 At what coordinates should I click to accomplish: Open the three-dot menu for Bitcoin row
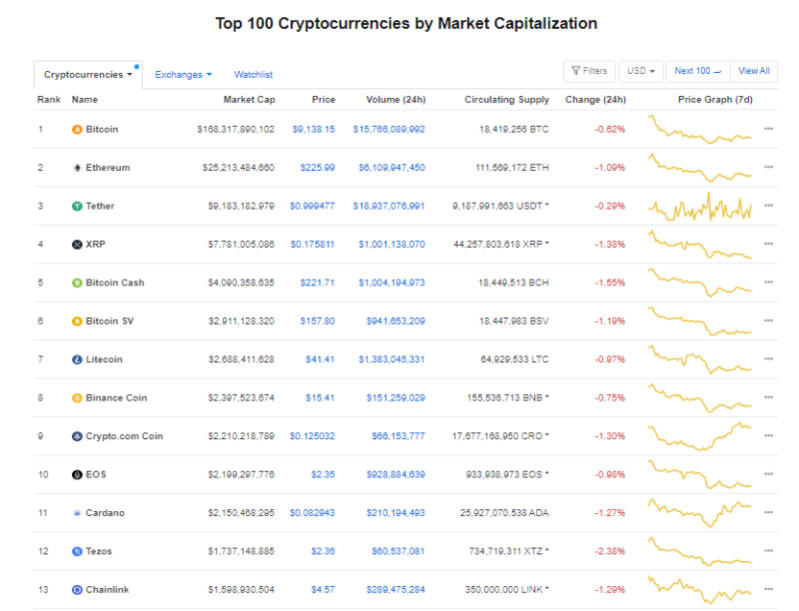tap(768, 129)
